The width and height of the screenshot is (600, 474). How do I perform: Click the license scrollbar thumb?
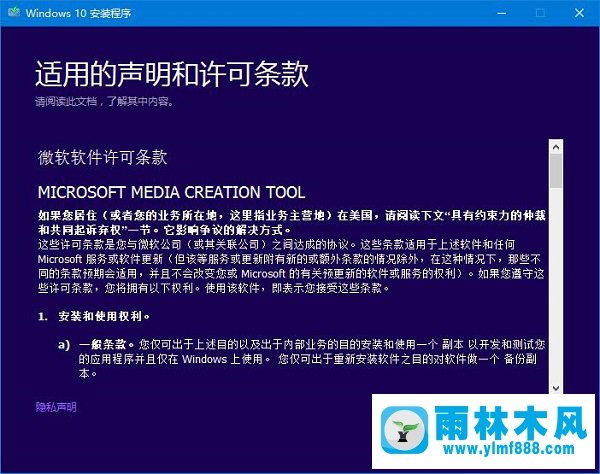coord(556,171)
